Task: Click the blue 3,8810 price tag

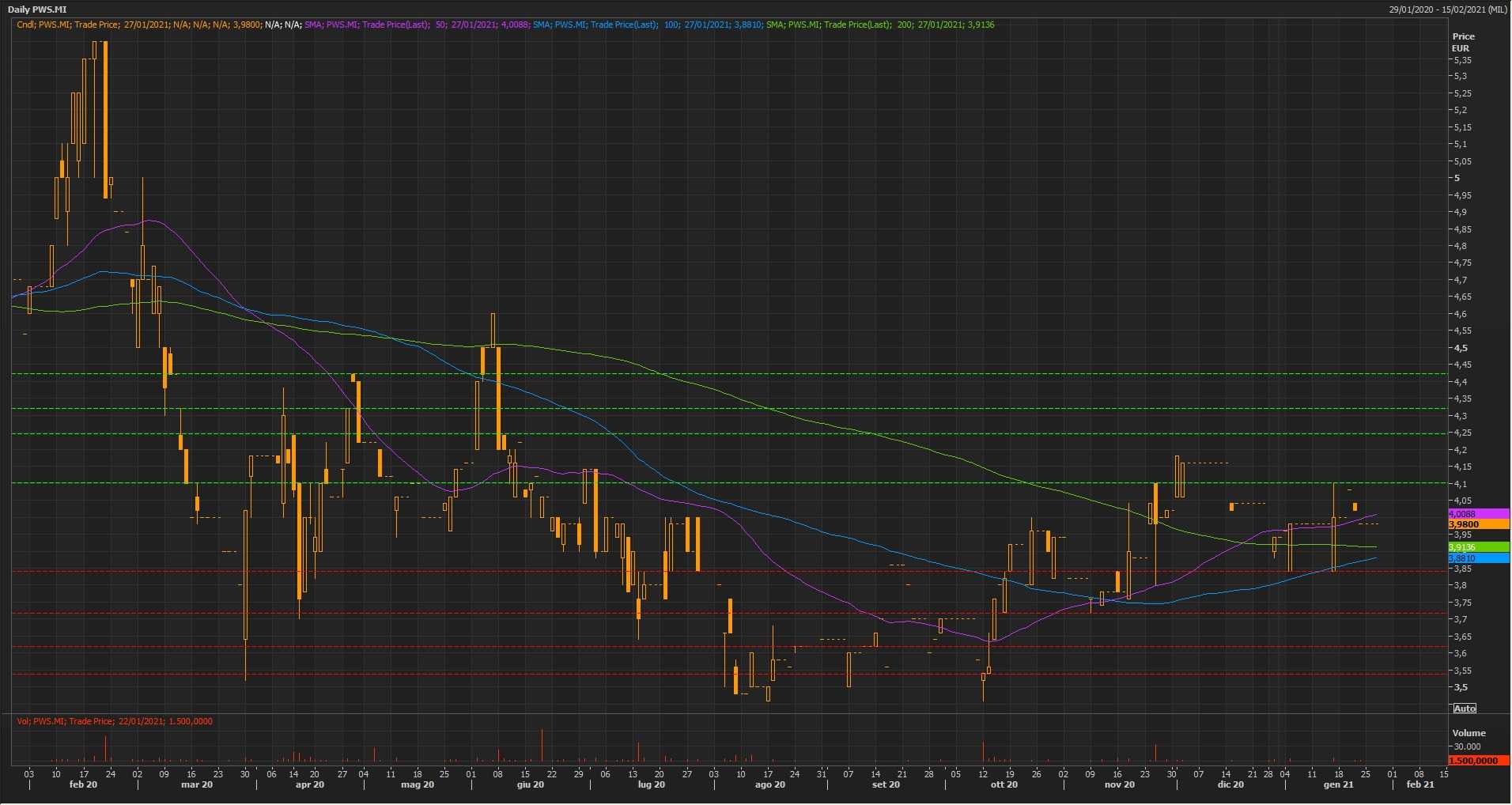Action: point(1477,558)
